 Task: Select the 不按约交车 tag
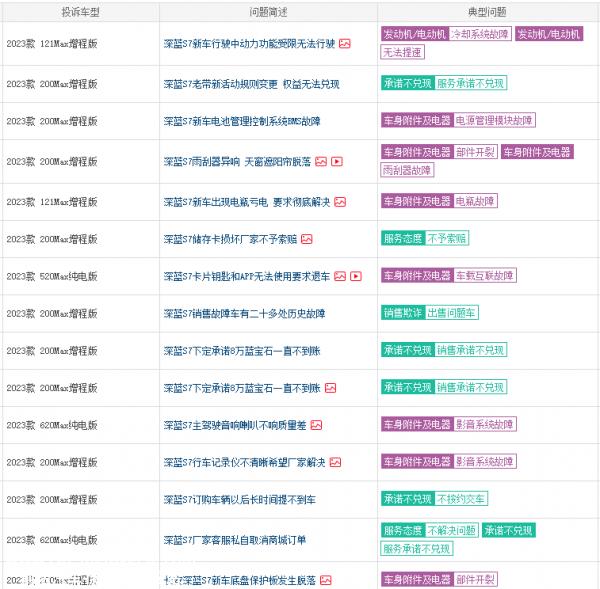[x=461, y=499]
